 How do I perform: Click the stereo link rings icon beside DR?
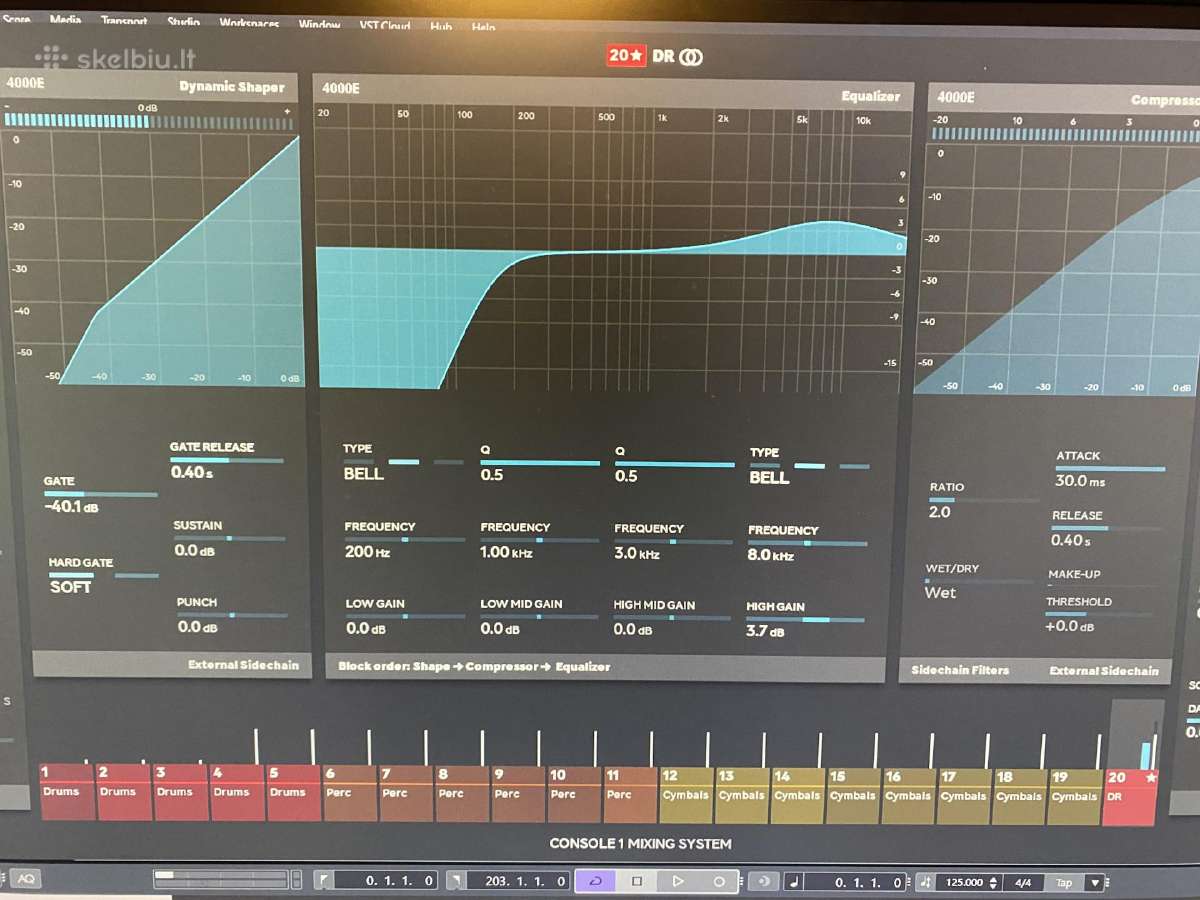691,57
